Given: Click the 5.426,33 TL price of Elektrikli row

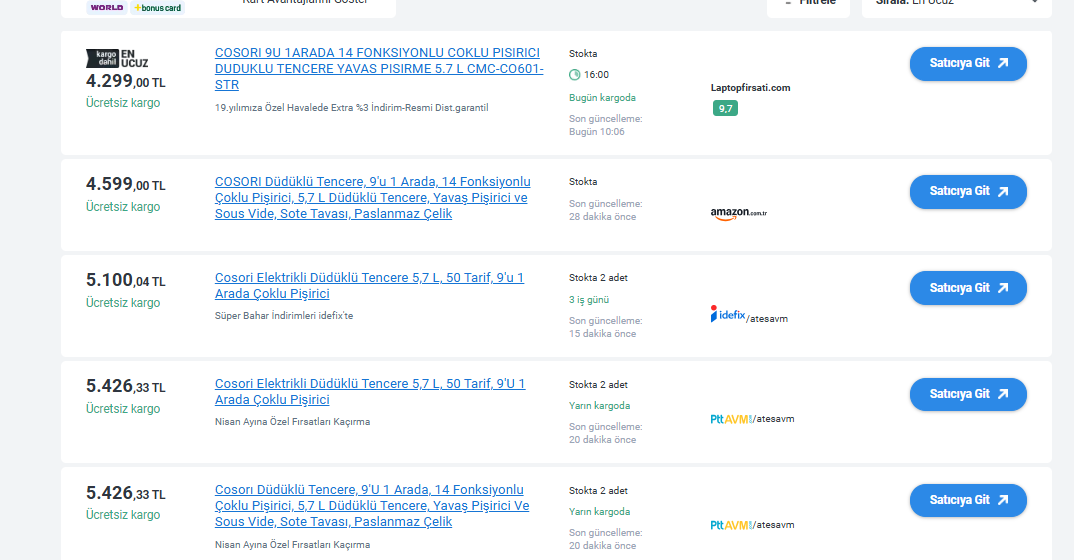Looking at the screenshot, I should pos(125,386).
